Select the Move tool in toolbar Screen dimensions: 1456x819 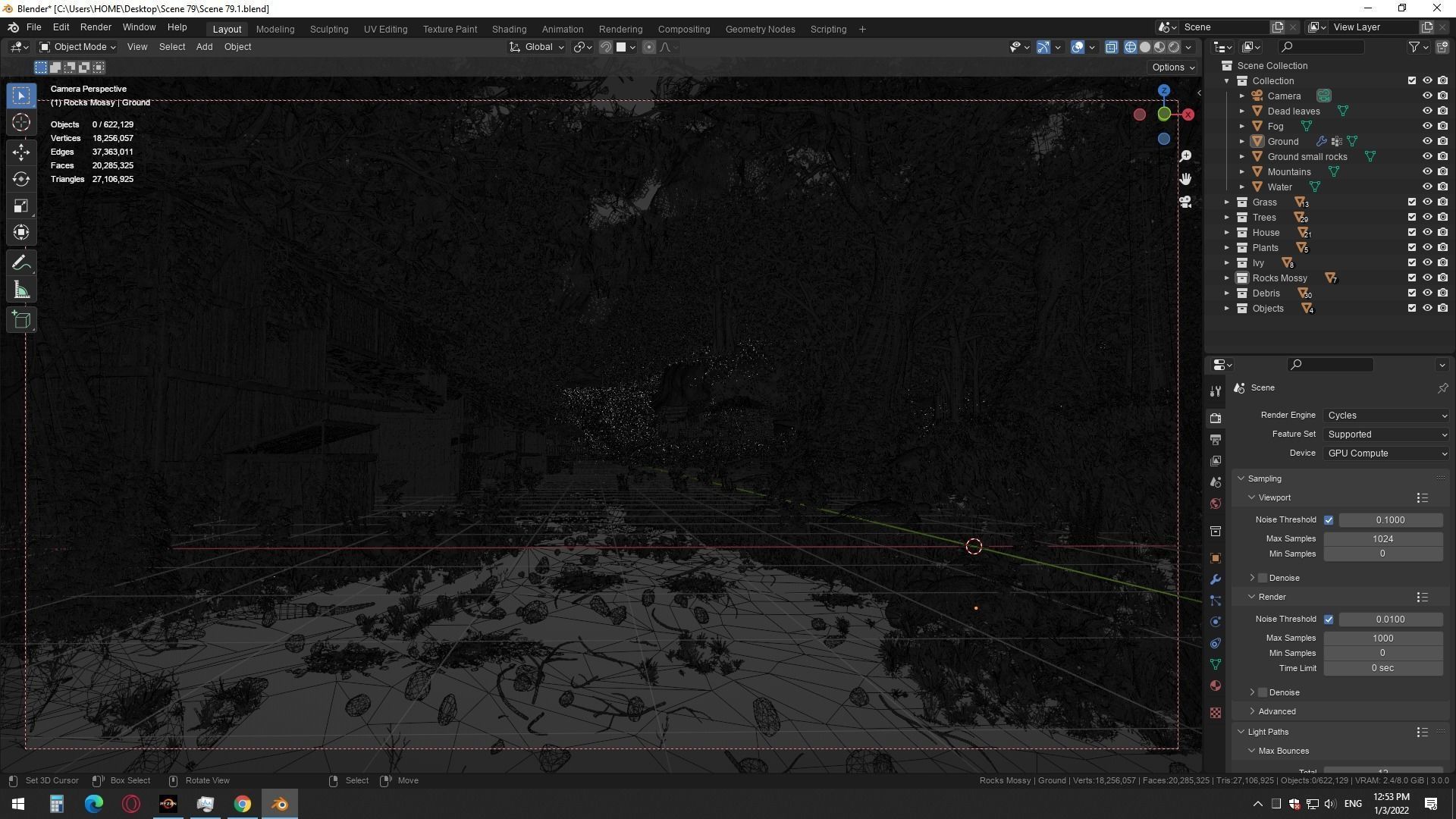point(21,152)
